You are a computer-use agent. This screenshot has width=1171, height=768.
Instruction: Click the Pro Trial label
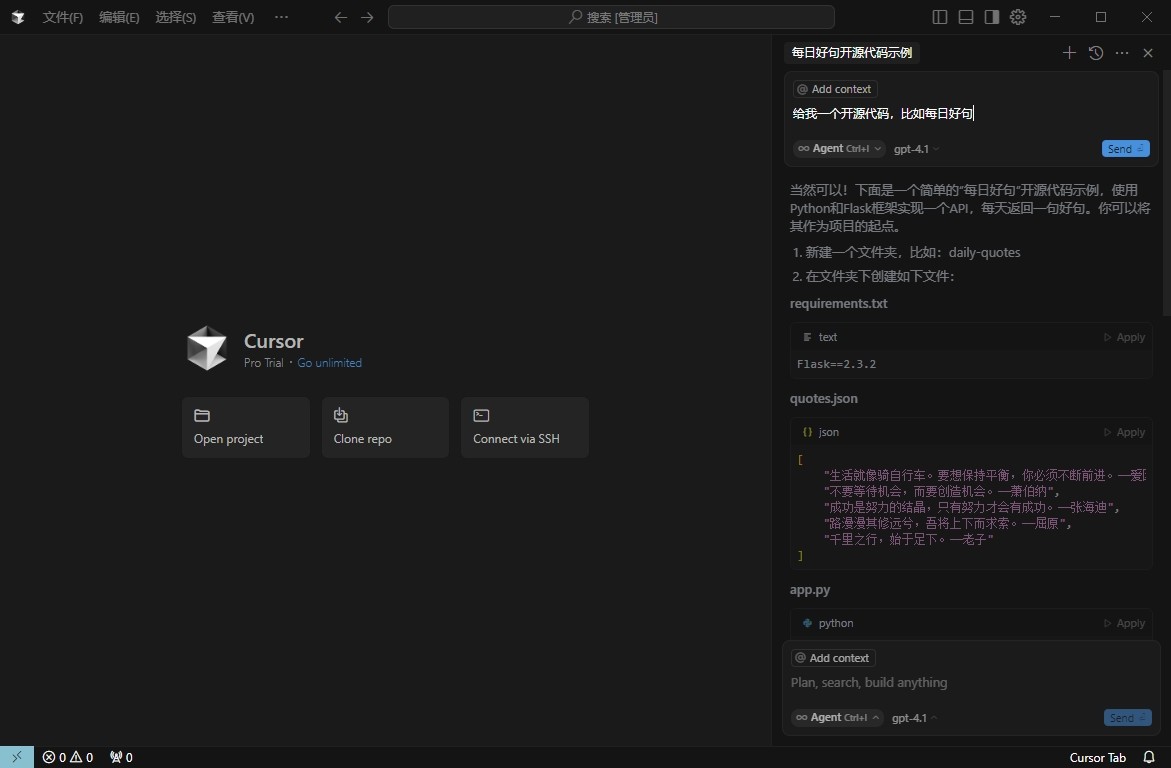[264, 363]
